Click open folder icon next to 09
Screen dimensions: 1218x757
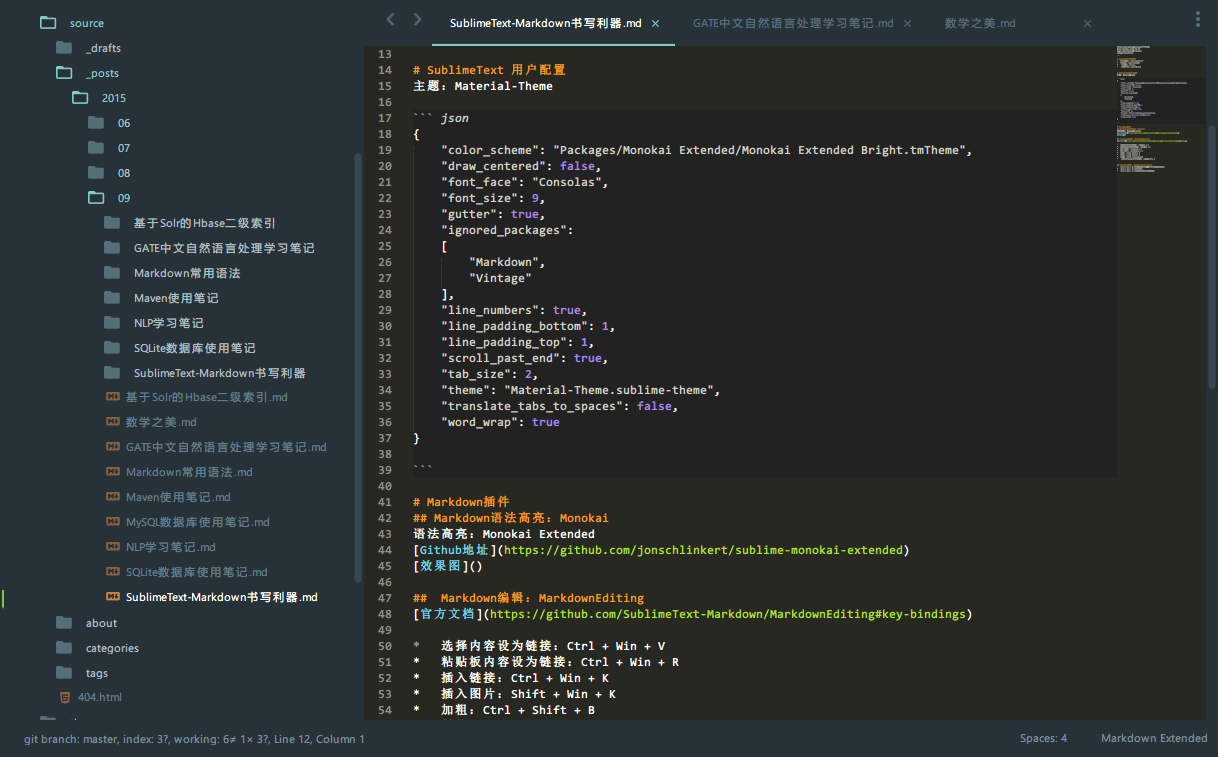[96, 197]
